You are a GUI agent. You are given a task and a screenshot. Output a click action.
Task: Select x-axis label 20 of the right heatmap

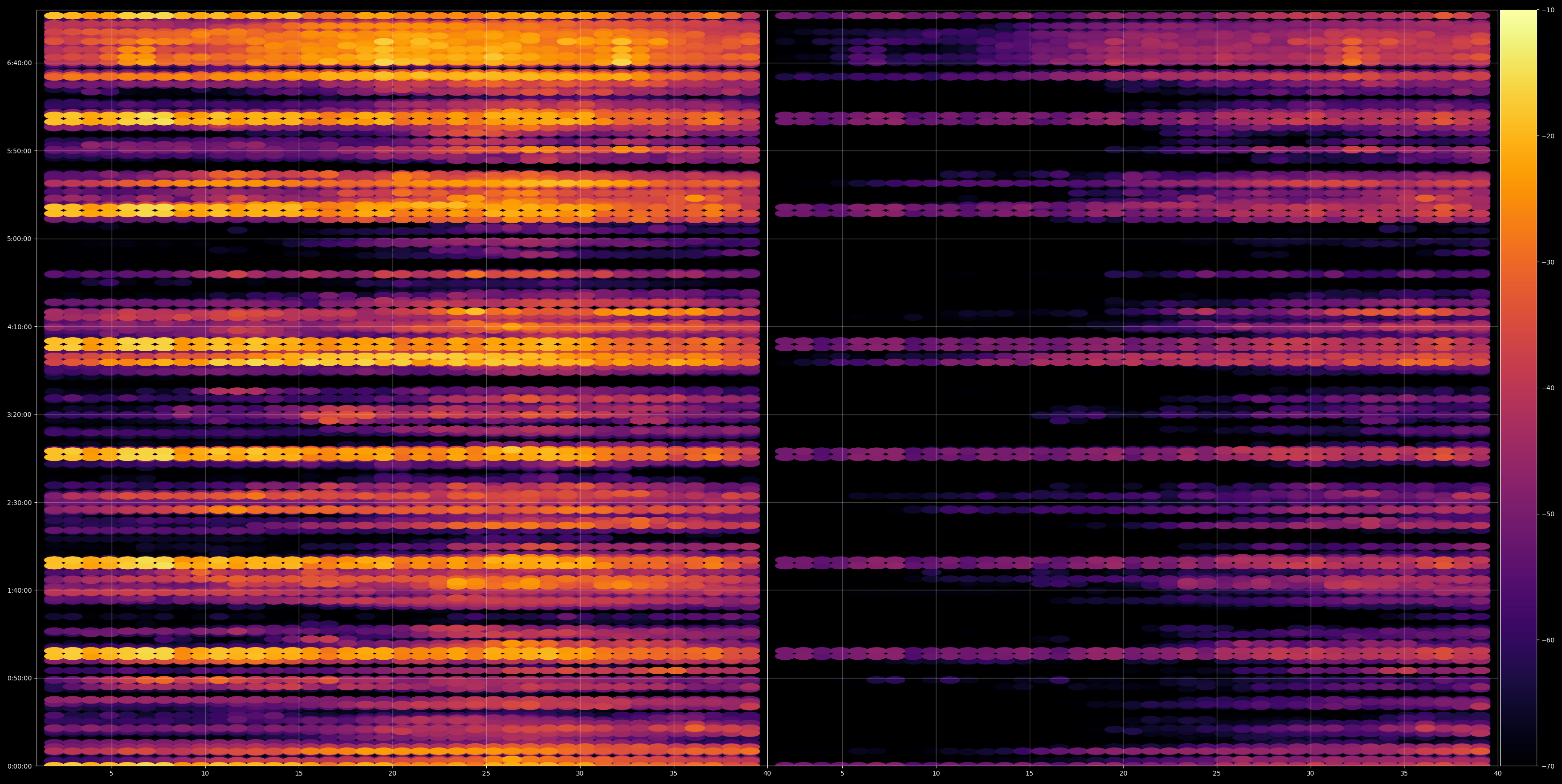point(1123,774)
